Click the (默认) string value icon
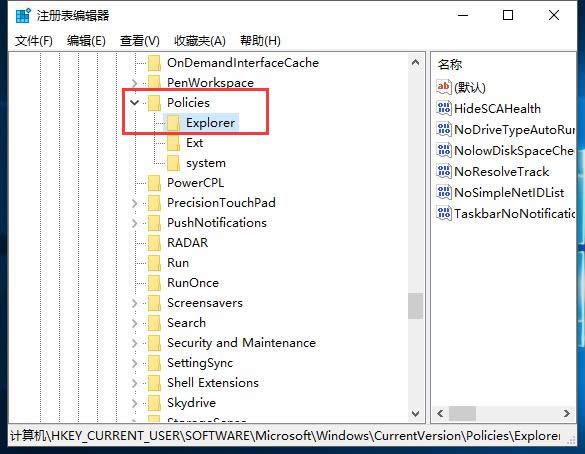Image resolution: width=585 pixels, height=454 pixels. (x=444, y=87)
